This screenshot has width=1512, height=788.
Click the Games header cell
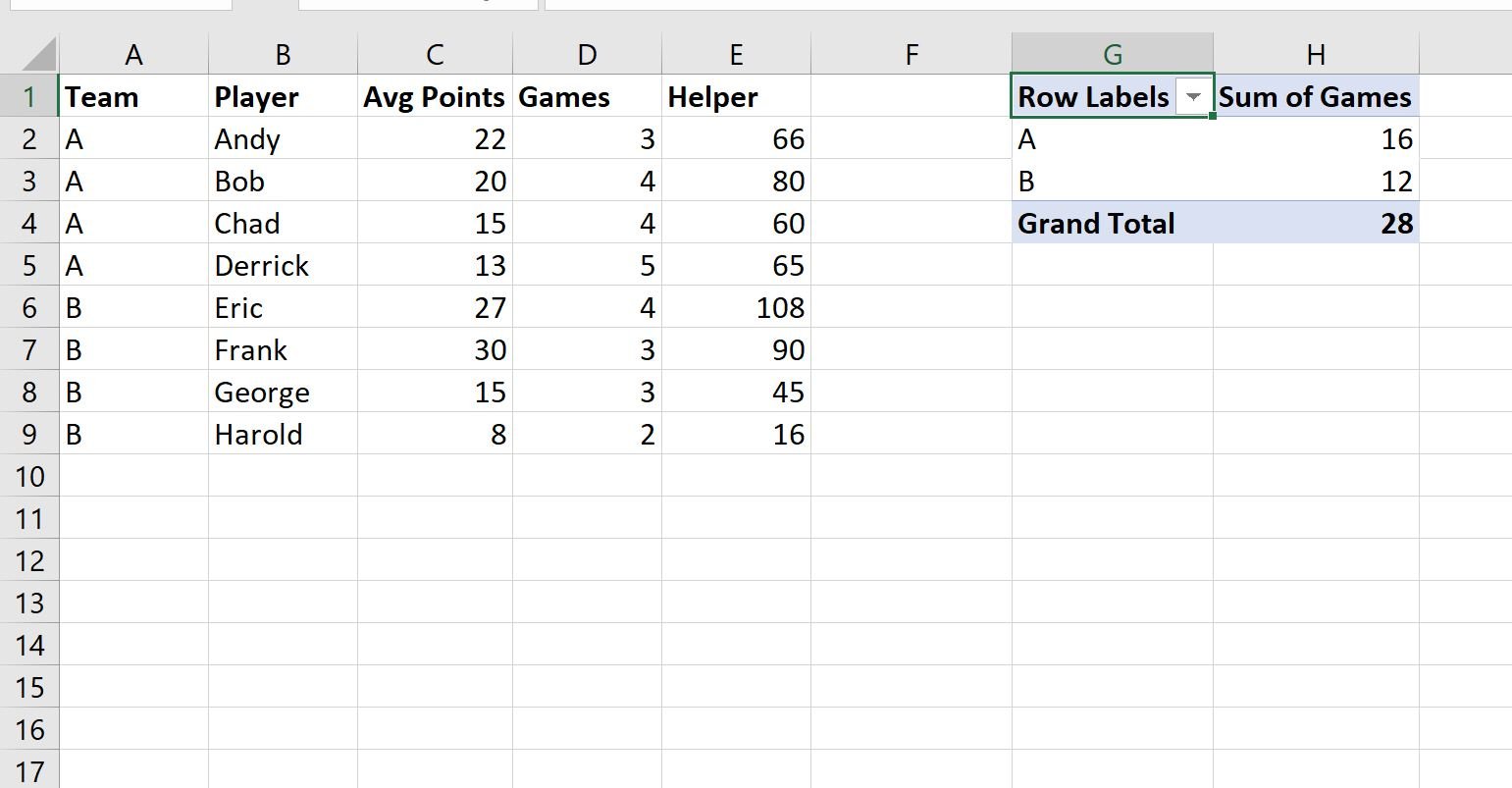pos(587,97)
